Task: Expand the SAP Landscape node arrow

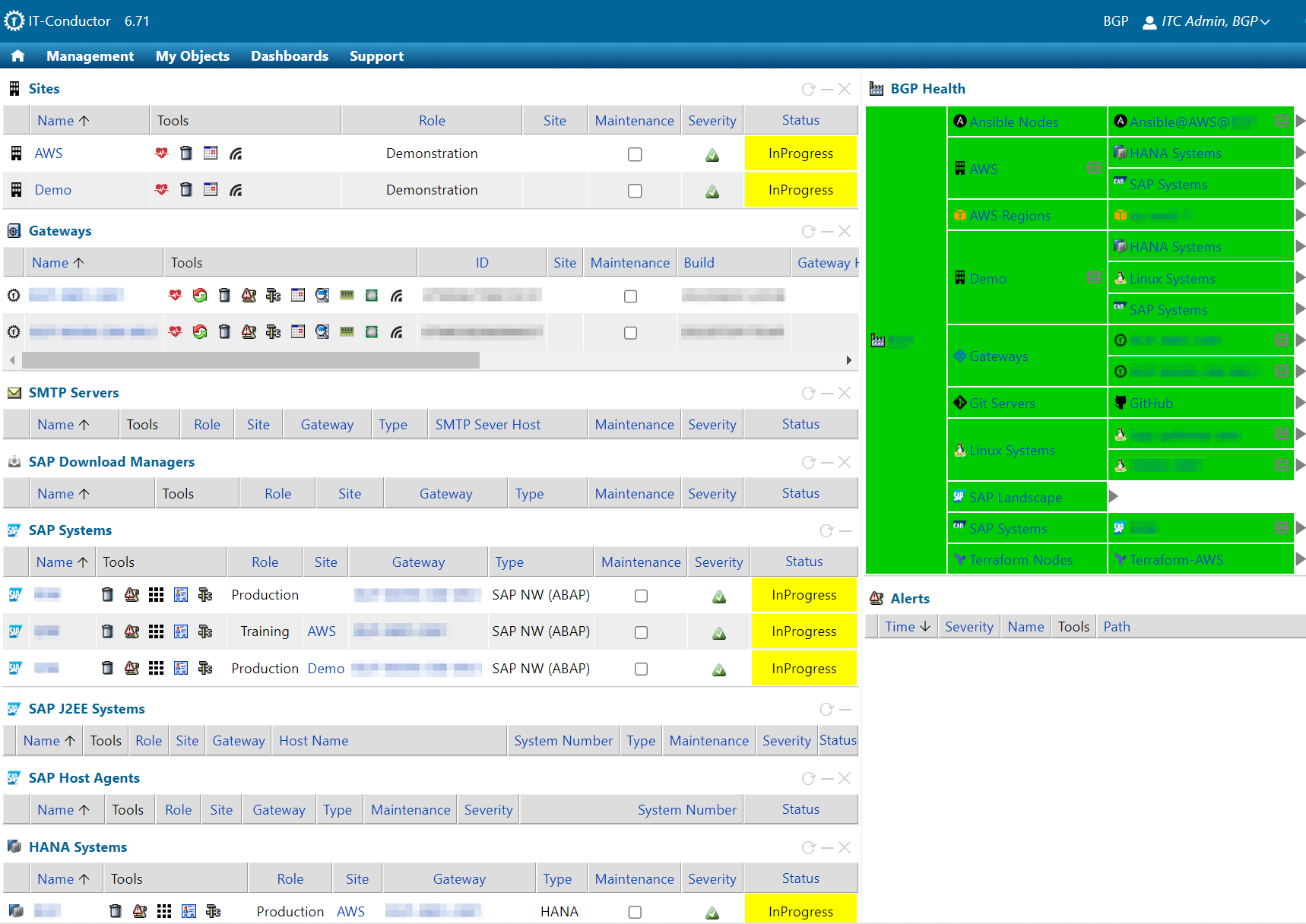Action: pyautogui.click(x=1113, y=497)
